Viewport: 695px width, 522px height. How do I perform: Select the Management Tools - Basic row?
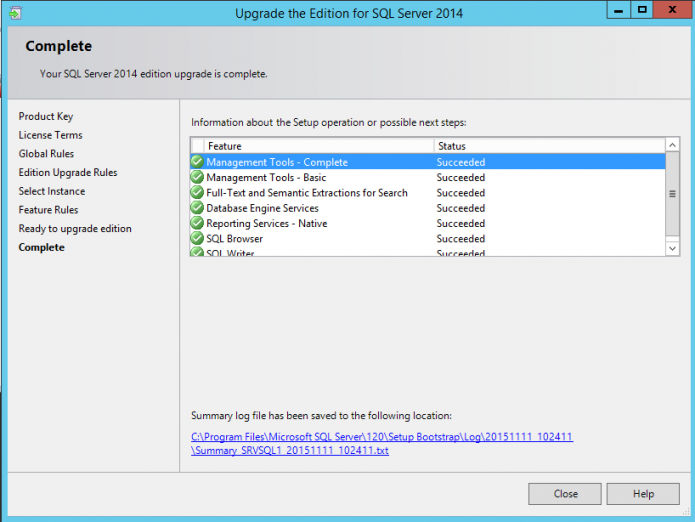pyautogui.click(x=428, y=177)
